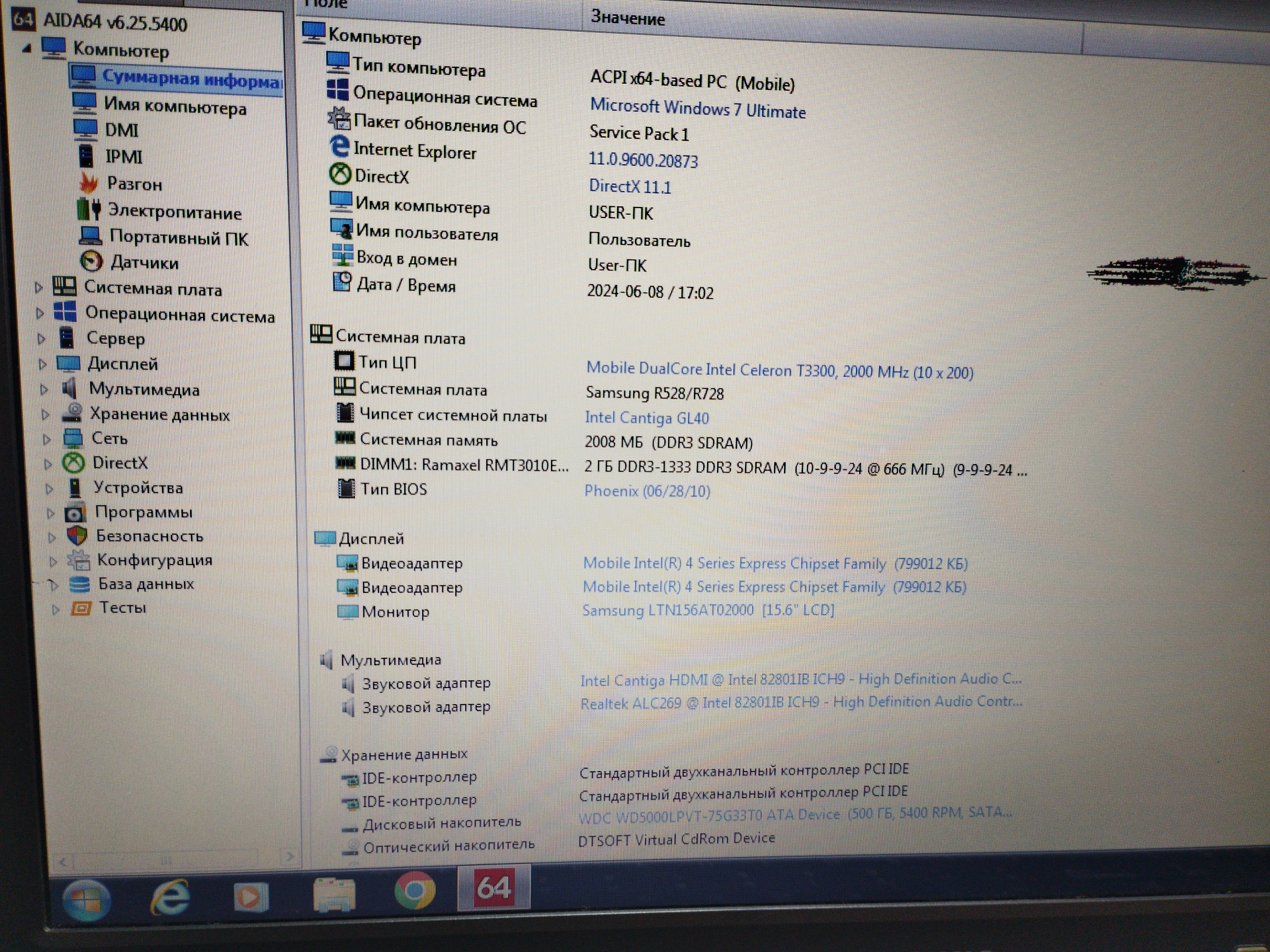This screenshot has height=952, width=1270.
Task: Open the Realtek ALC269 audio adapter link
Action: coord(801,702)
